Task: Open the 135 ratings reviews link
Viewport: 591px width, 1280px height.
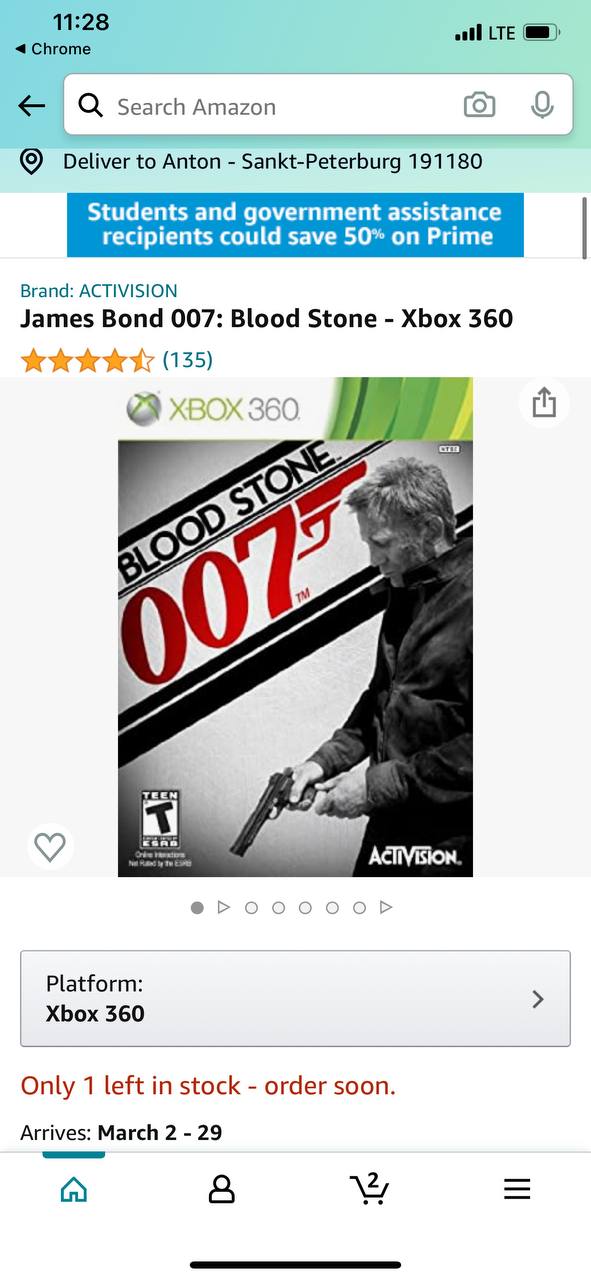Action: click(187, 359)
